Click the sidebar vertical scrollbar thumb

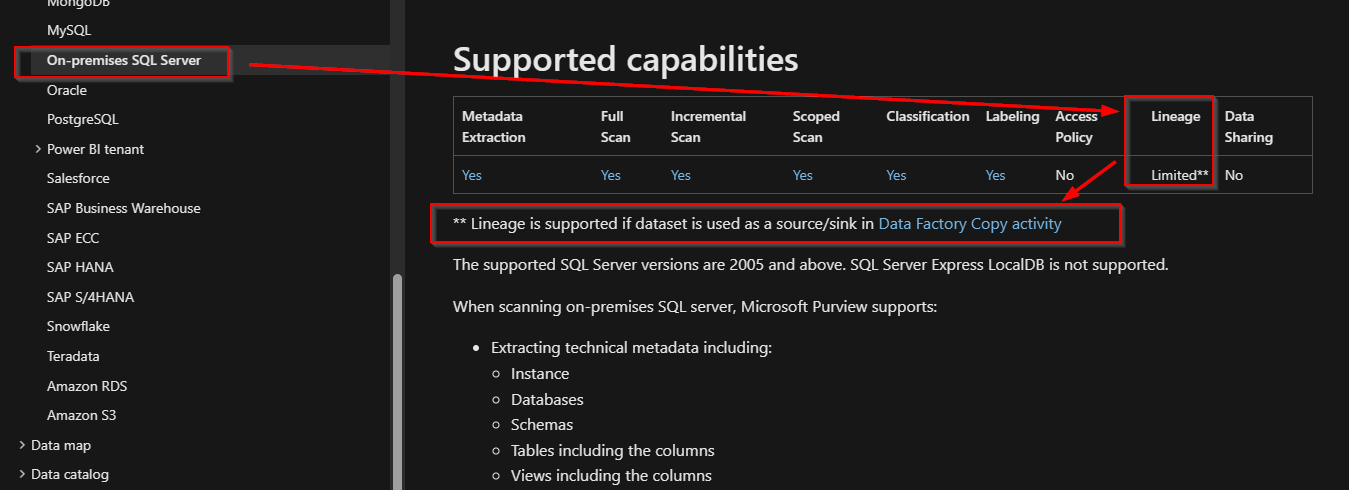397,380
